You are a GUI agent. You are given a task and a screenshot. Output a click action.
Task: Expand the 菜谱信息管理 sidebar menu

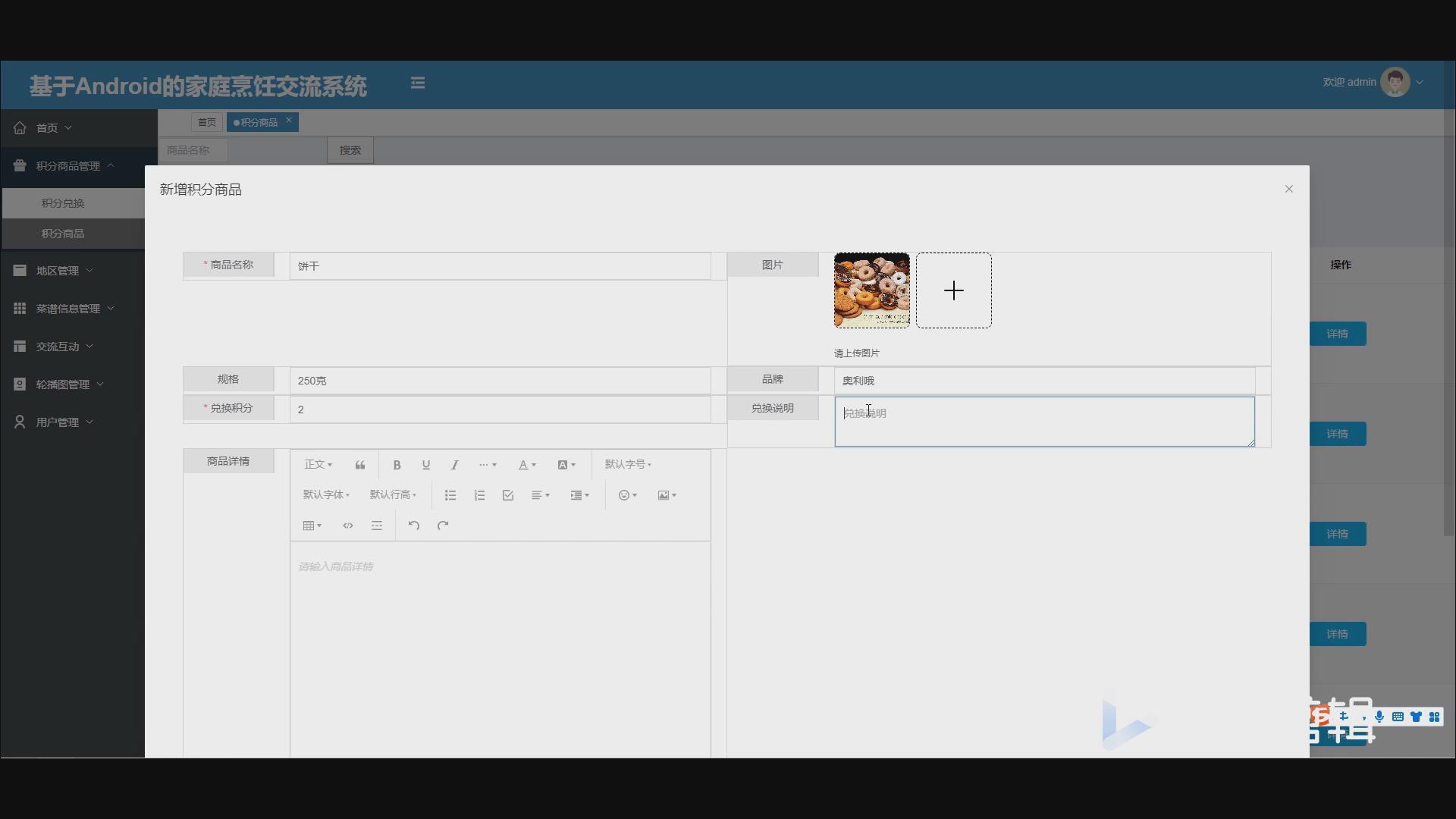pos(68,309)
